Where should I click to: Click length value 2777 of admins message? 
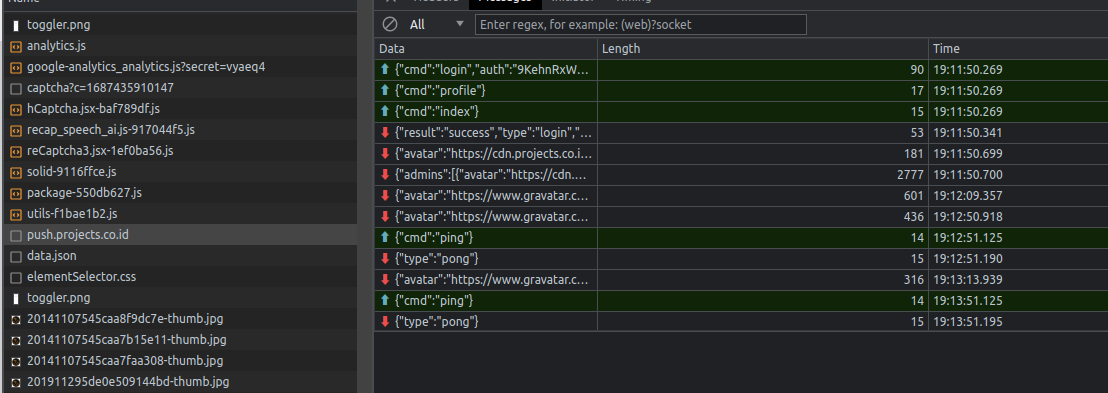[910, 175]
